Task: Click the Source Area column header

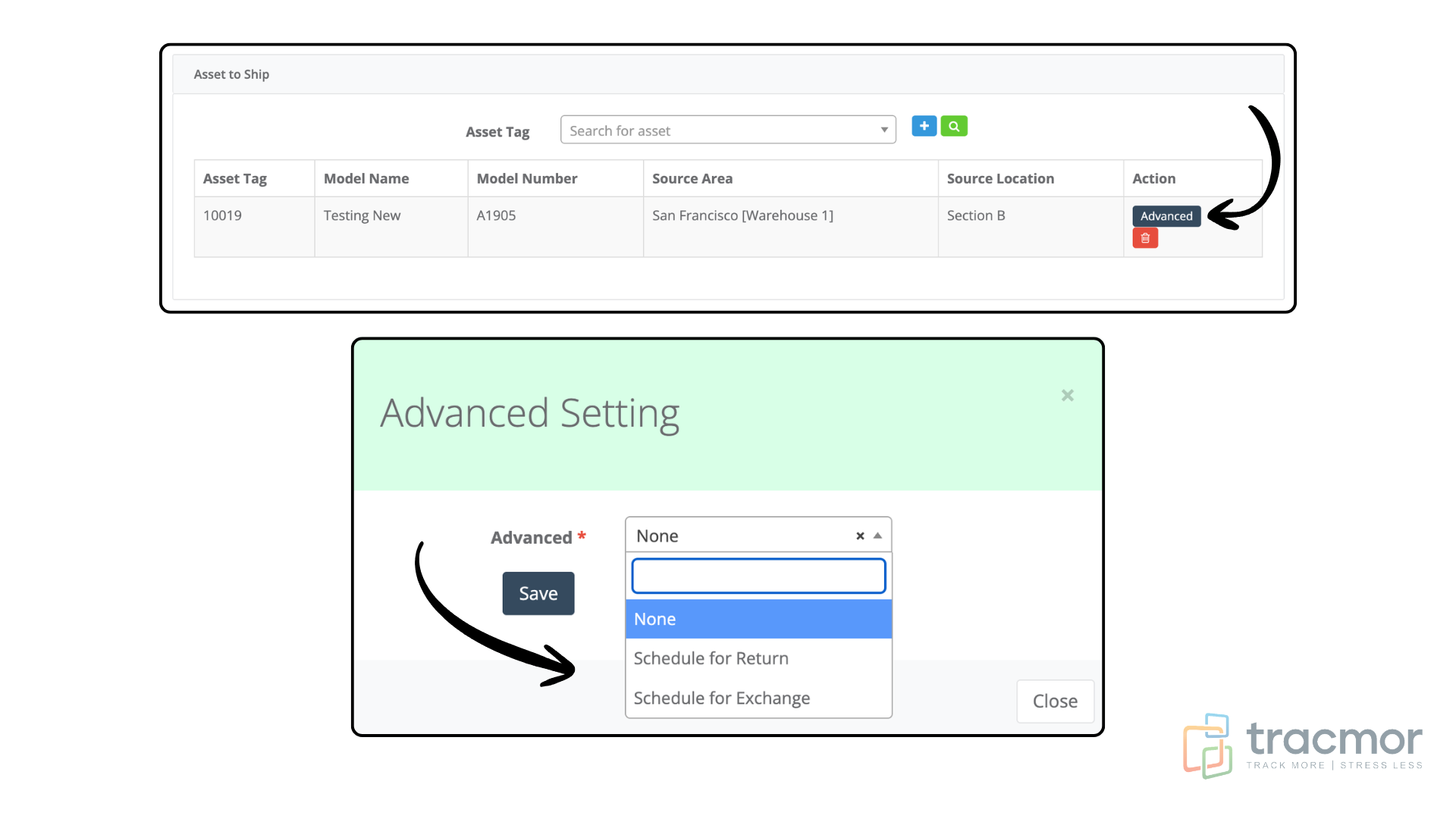Action: point(790,179)
